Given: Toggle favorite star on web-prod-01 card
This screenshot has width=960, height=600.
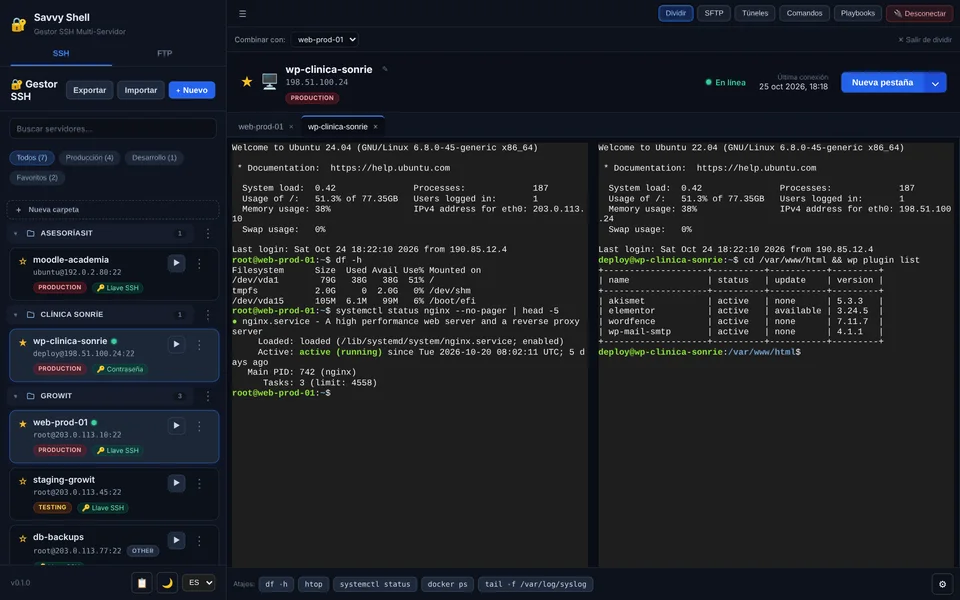Looking at the screenshot, I should 23,424.
